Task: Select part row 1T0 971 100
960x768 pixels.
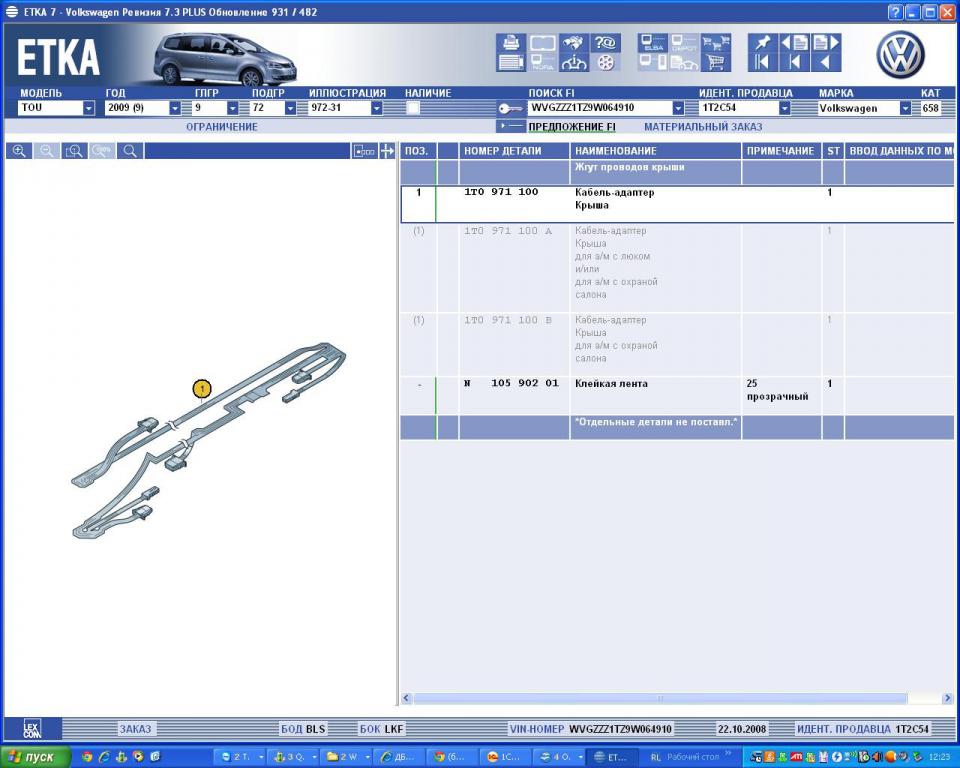Action: tap(677, 204)
